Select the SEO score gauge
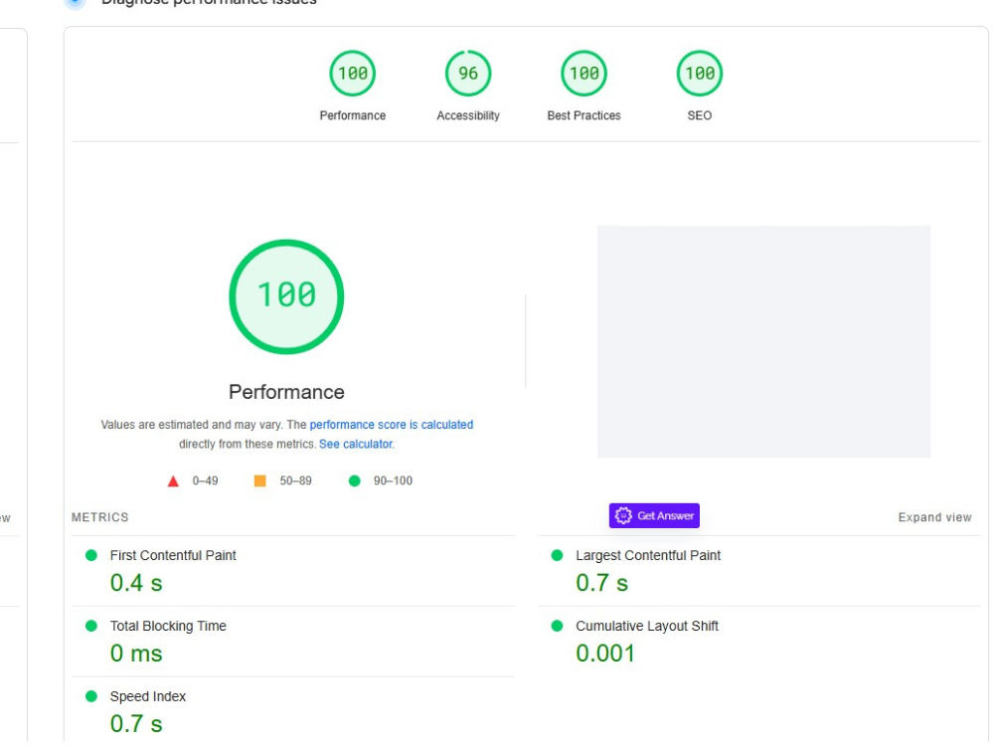This screenshot has width=1000, height=750. [699, 73]
